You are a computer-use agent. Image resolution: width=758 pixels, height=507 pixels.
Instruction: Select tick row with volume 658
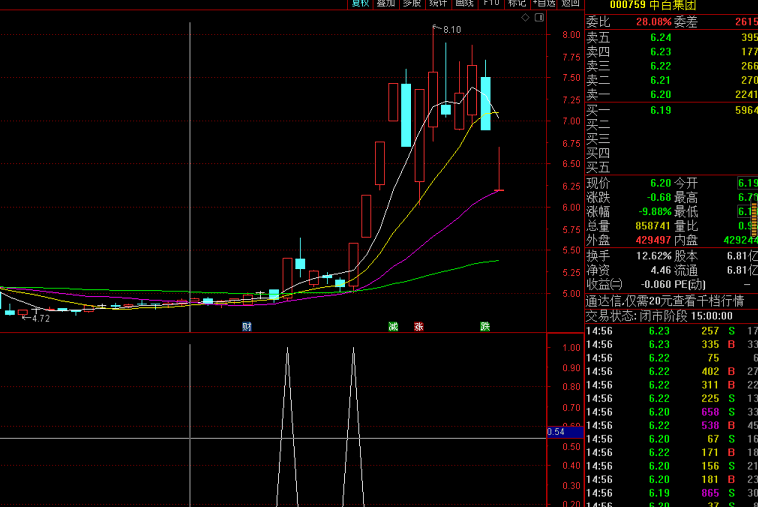671,412
